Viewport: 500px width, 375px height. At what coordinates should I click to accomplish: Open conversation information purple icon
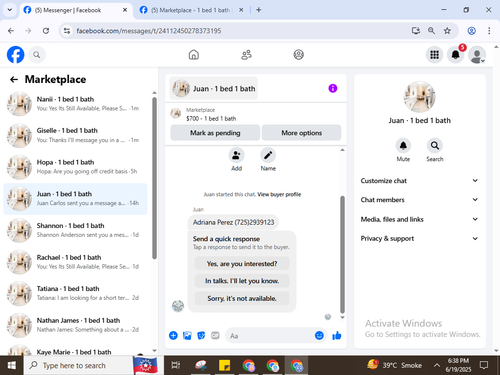tap(333, 88)
